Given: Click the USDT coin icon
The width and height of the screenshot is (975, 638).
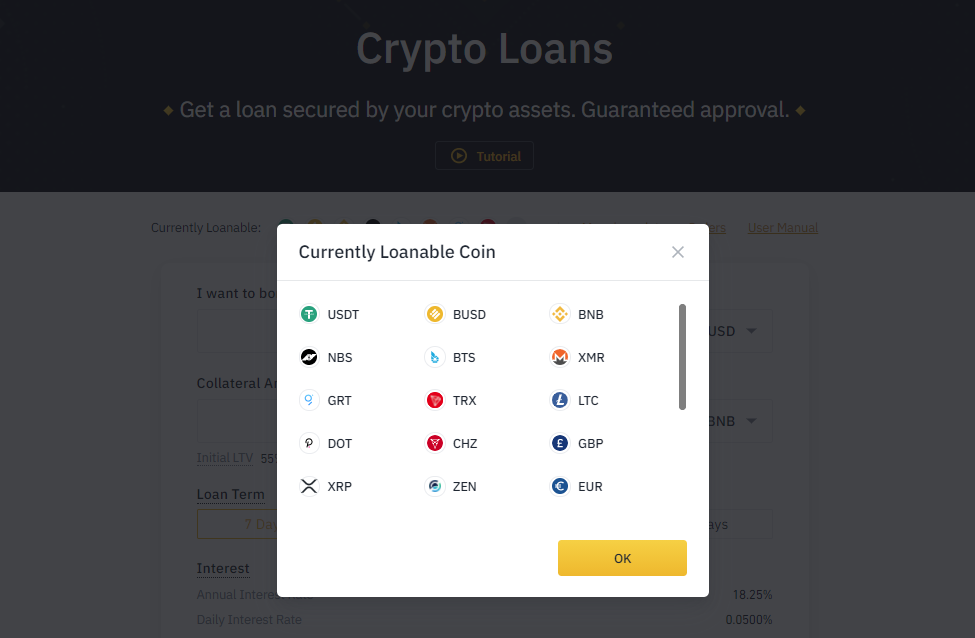Looking at the screenshot, I should click(309, 314).
